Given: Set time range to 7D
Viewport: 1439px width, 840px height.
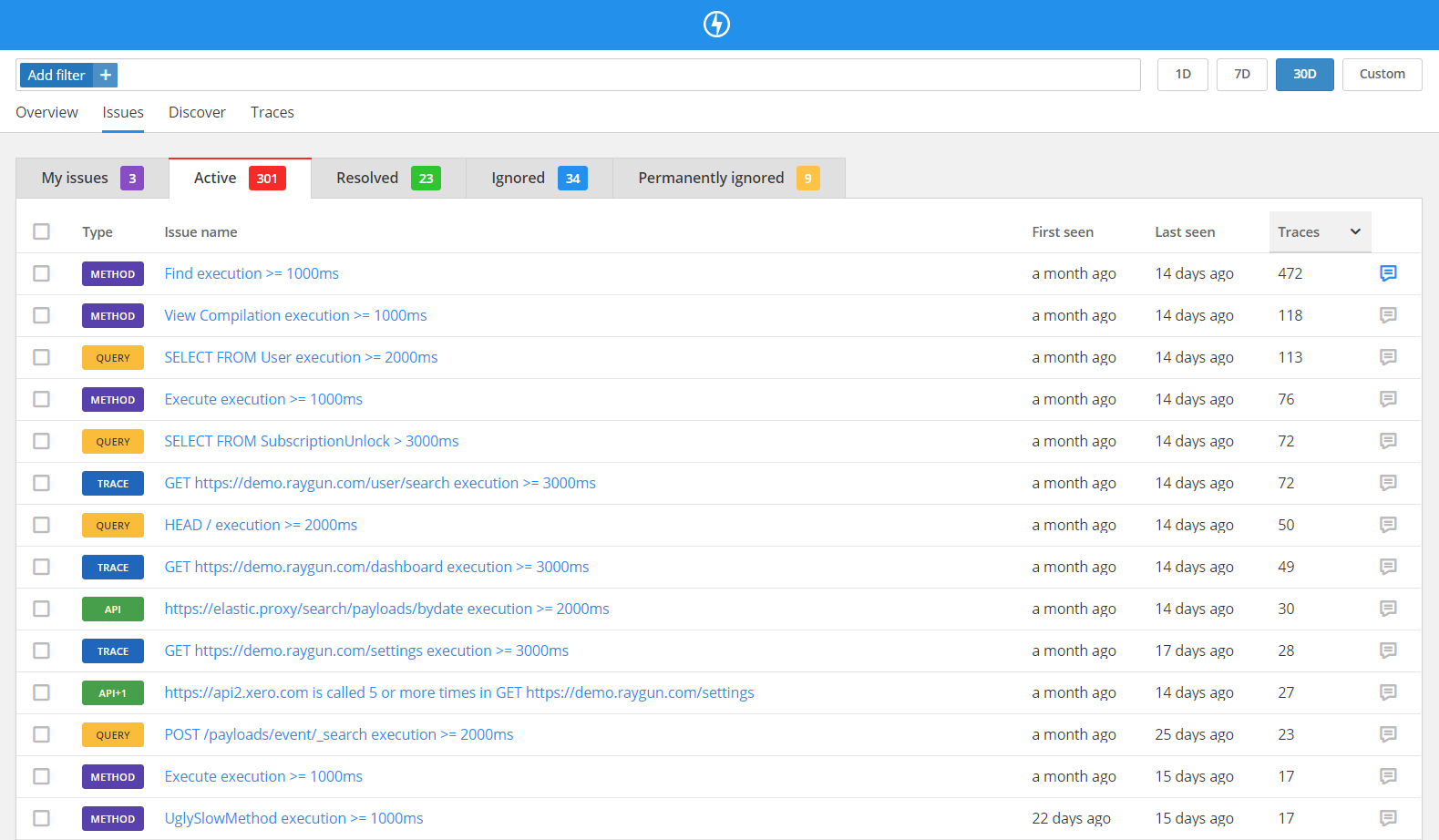Looking at the screenshot, I should pos(1241,75).
